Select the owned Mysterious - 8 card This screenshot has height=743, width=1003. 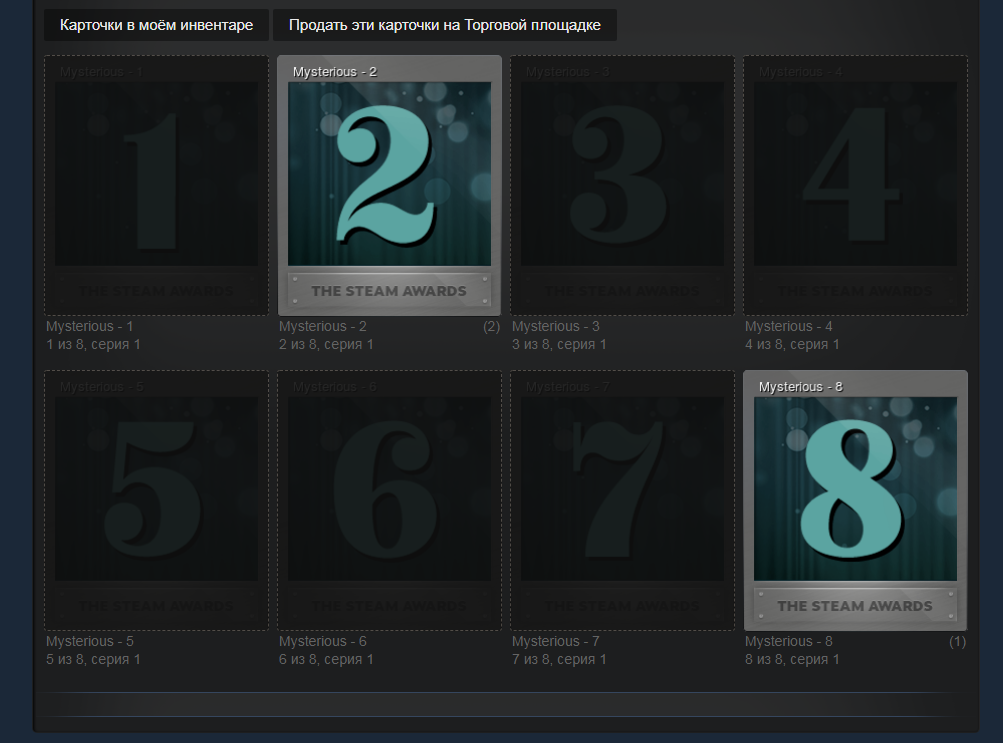(x=855, y=501)
